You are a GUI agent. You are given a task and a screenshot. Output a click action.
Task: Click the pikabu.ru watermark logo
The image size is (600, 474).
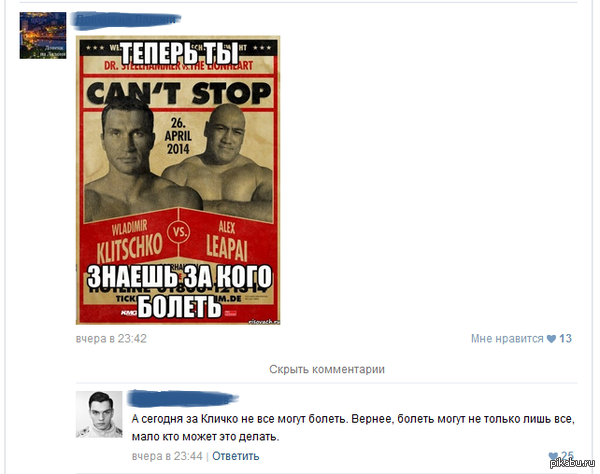coord(573,463)
